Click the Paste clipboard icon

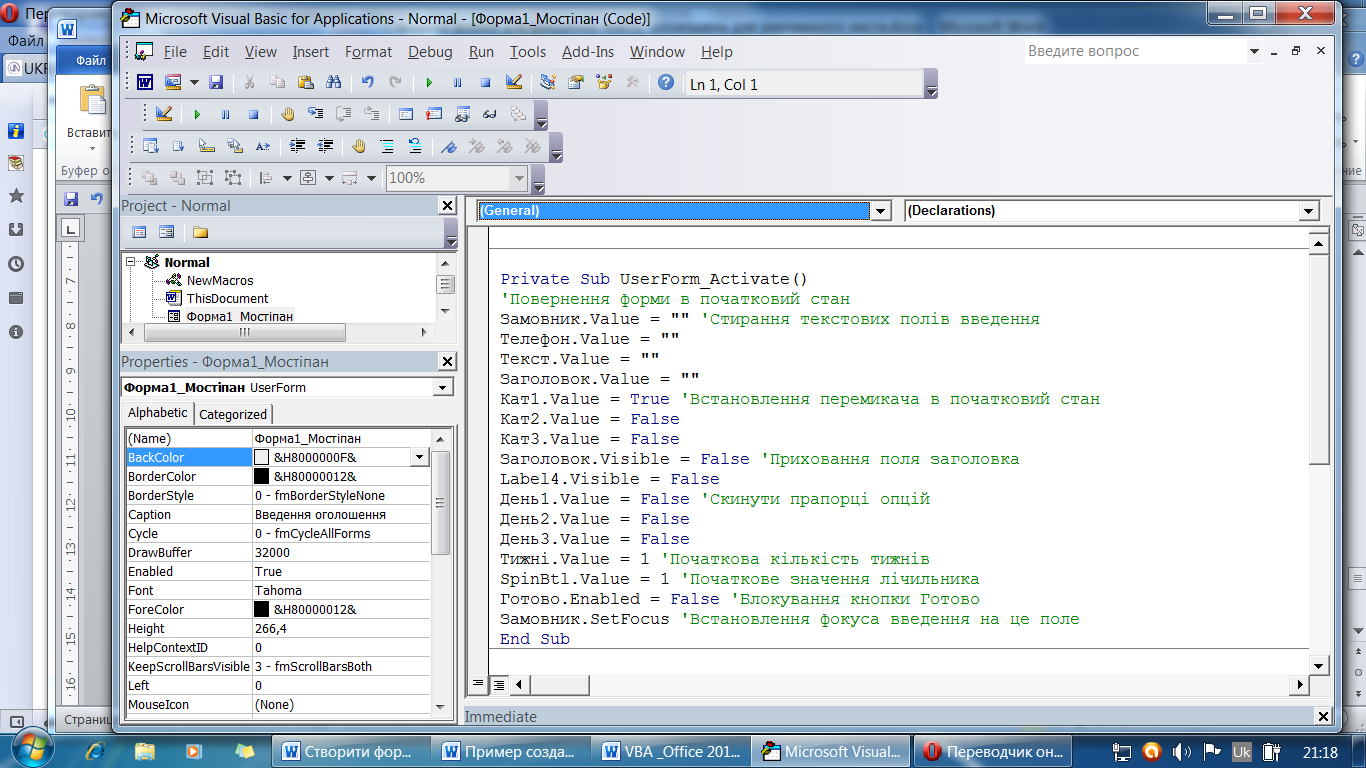[306, 83]
